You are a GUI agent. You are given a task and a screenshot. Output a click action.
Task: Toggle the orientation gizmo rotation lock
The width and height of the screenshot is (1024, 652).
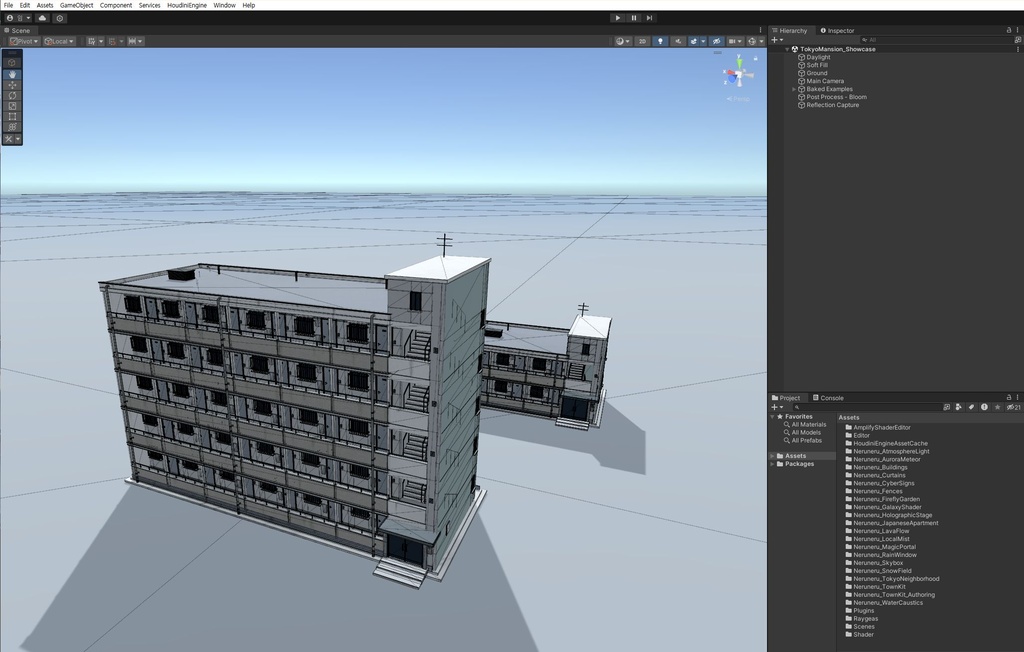pos(756,58)
